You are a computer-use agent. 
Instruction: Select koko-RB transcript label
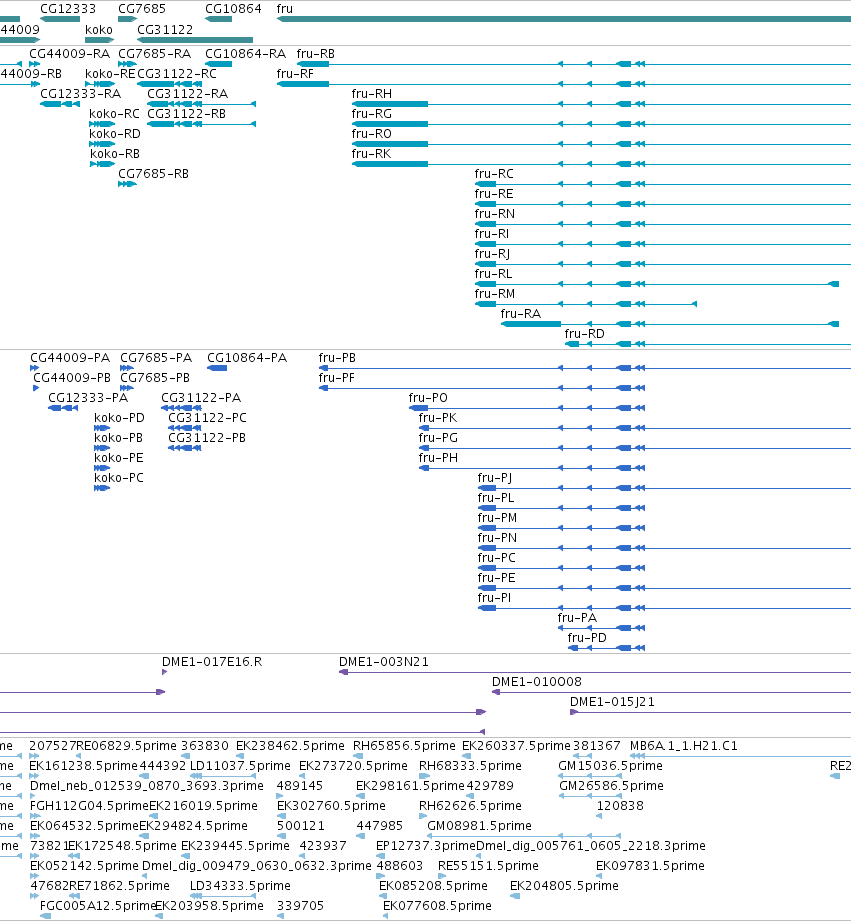[x=115, y=153]
